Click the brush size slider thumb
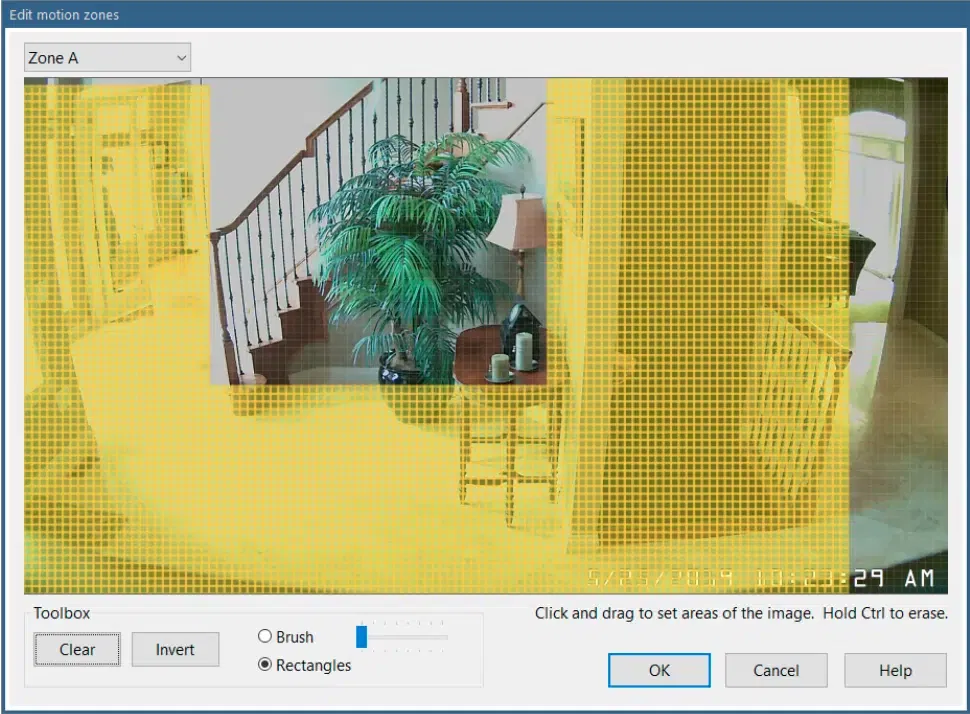This screenshot has width=970, height=714. tap(361, 637)
